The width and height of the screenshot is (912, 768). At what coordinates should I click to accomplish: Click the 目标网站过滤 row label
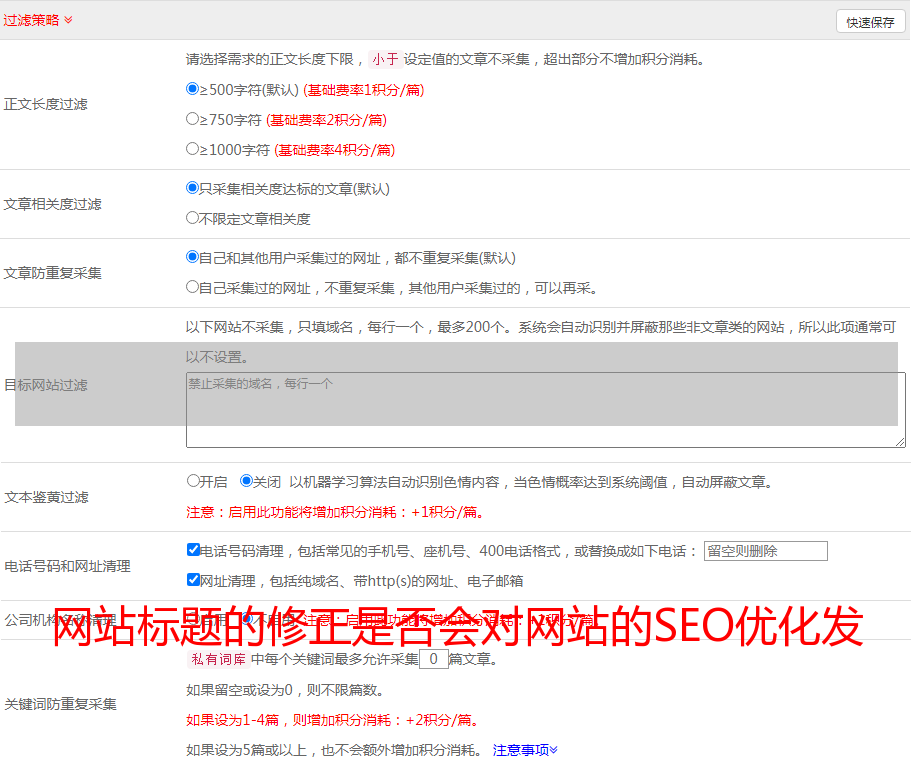(45, 385)
